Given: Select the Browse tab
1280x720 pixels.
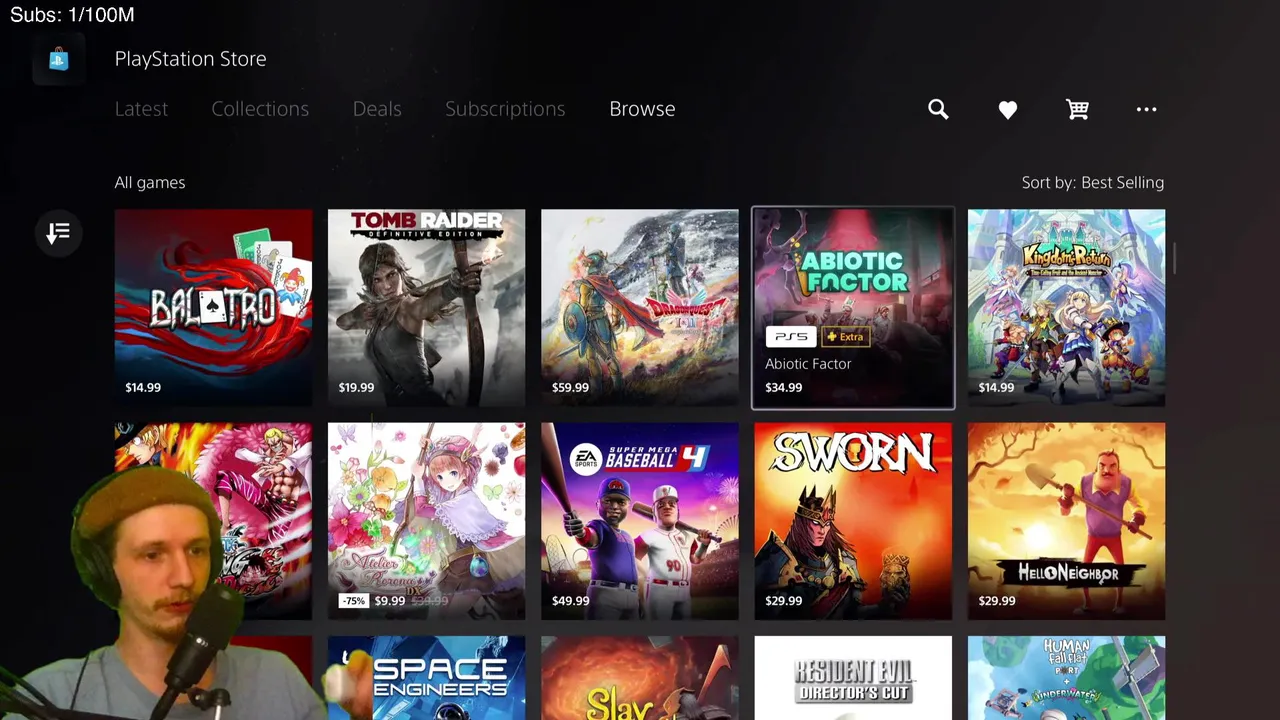Looking at the screenshot, I should pos(642,109).
